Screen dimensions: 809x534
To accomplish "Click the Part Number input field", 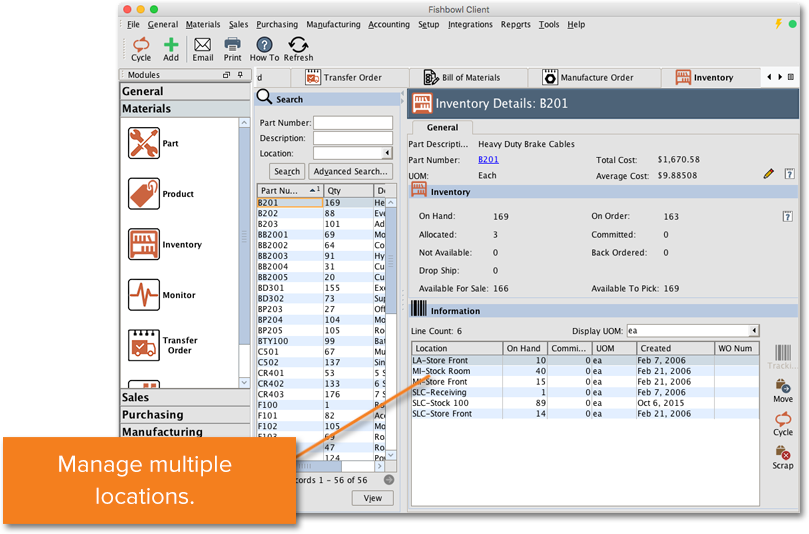I will tap(353, 122).
